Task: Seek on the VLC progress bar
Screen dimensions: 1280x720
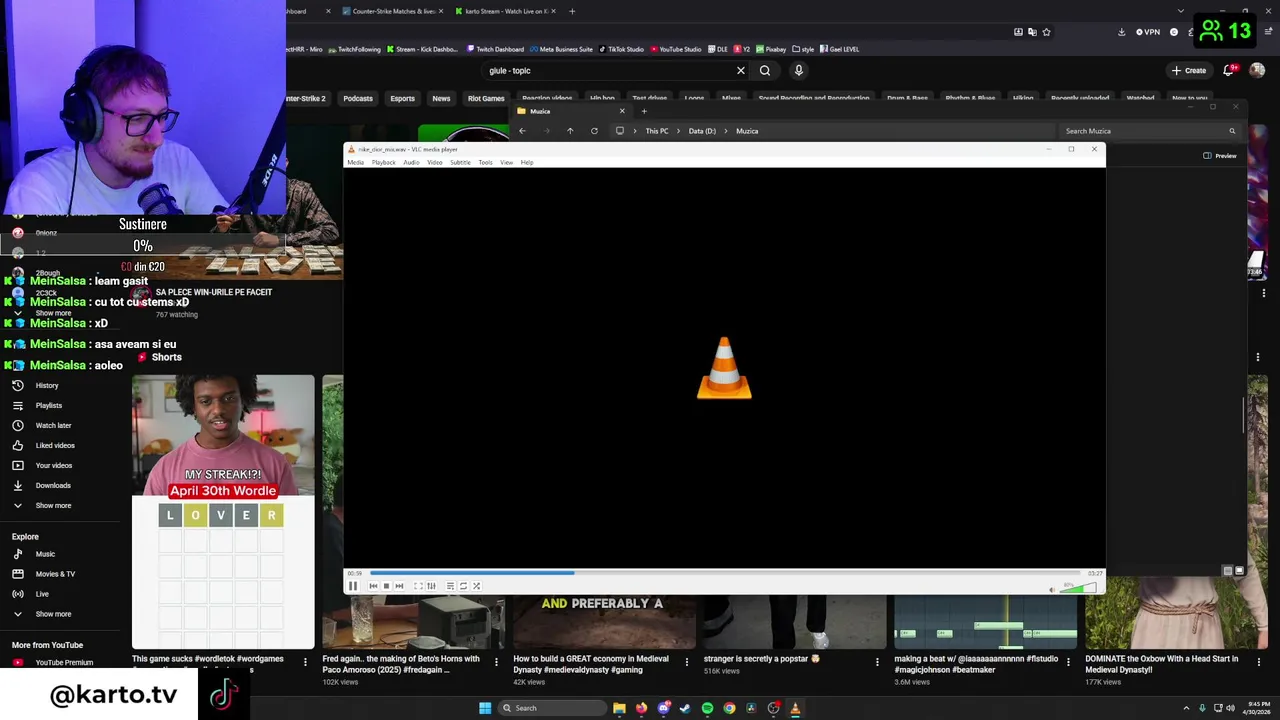Action: tap(725, 573)
